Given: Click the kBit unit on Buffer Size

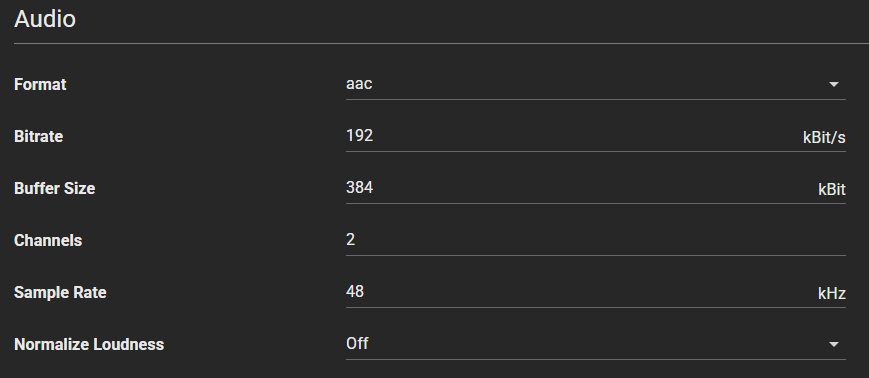Looking at the screenshot, I should click(x=832, y=190).
